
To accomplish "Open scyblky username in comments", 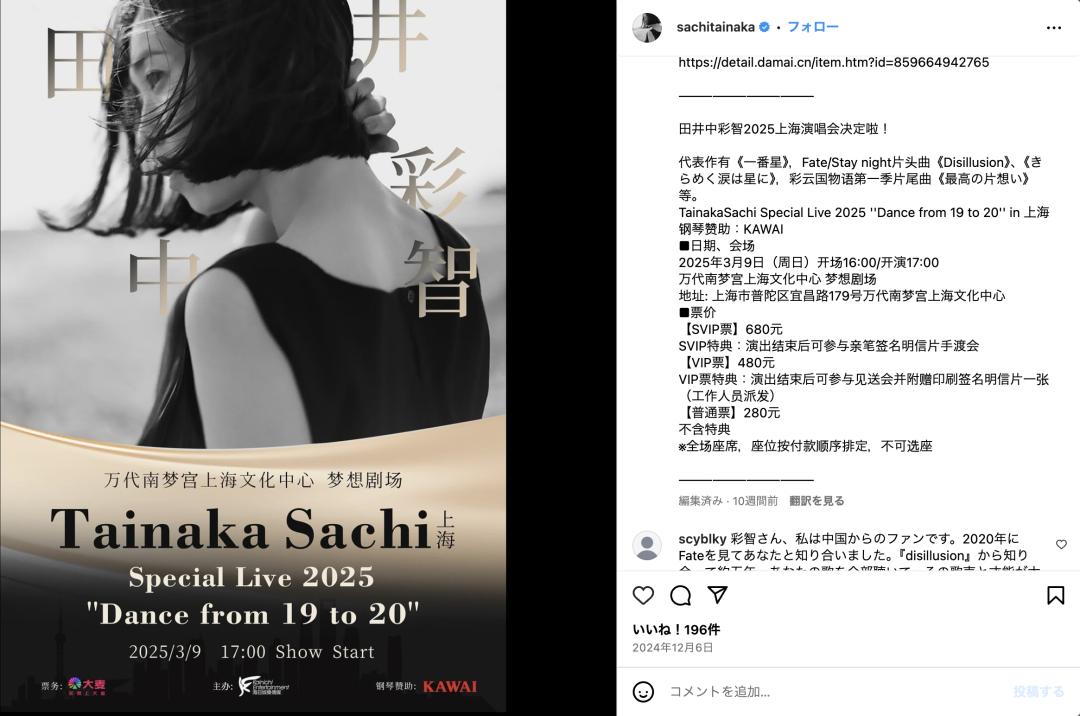I will [x=703, y=538].
